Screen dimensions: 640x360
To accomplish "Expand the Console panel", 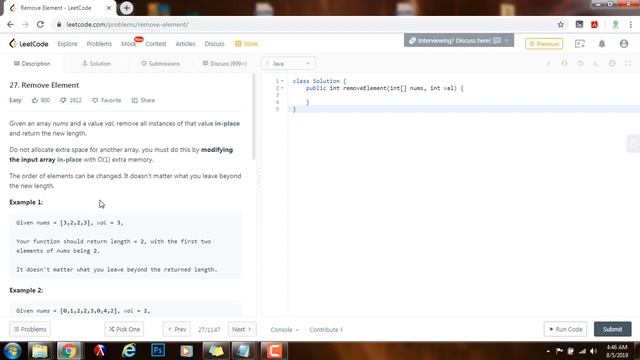I will 284,330.
